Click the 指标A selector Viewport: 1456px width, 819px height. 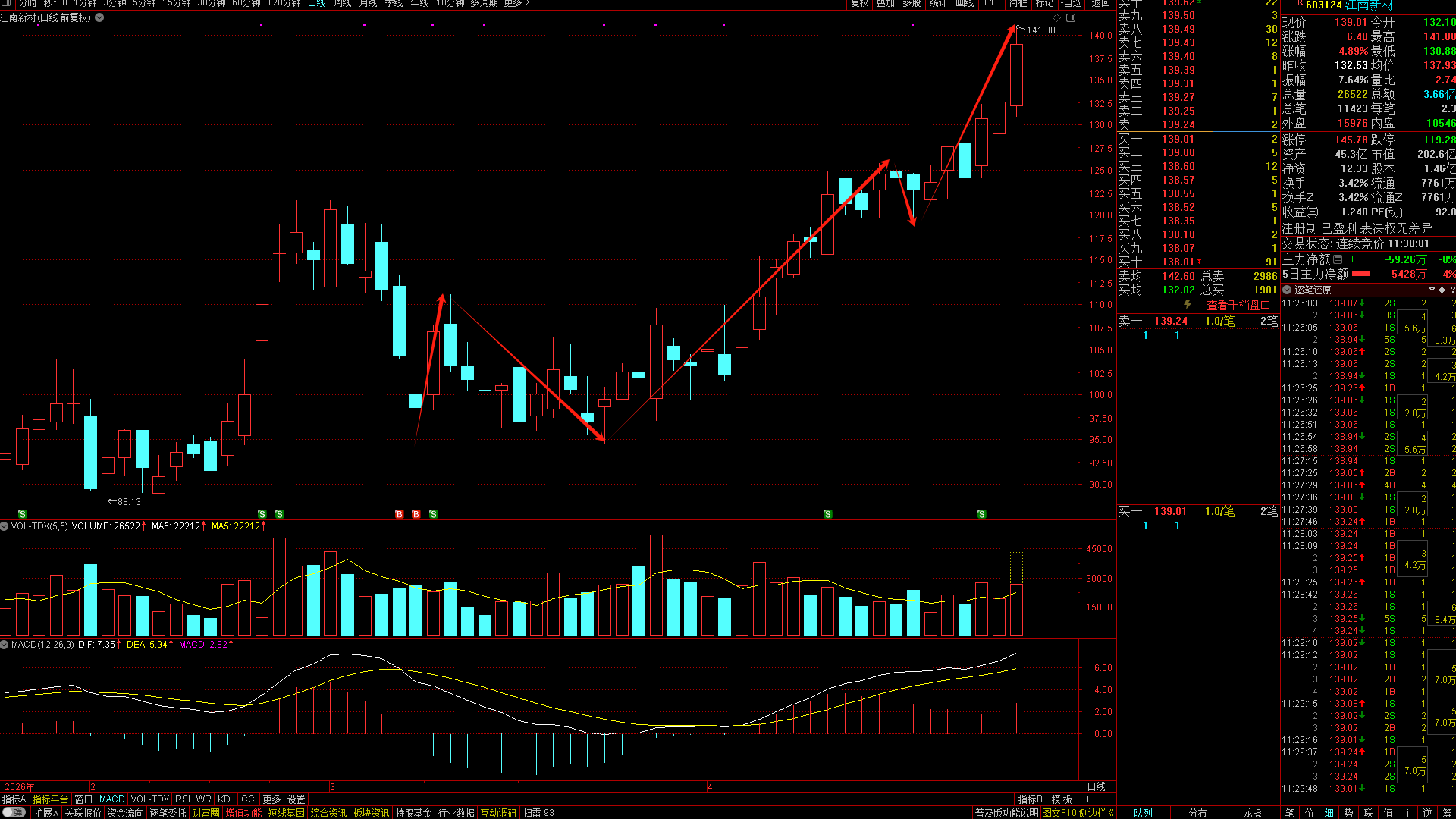click(x=14, y=799)
